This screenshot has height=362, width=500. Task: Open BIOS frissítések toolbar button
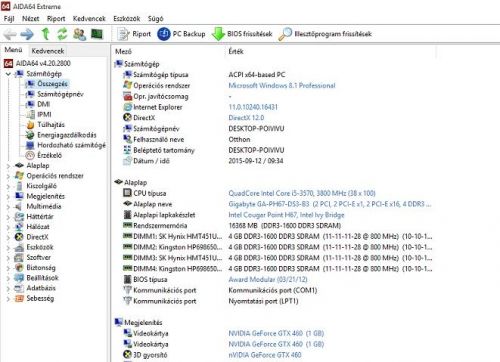point(242,34)
